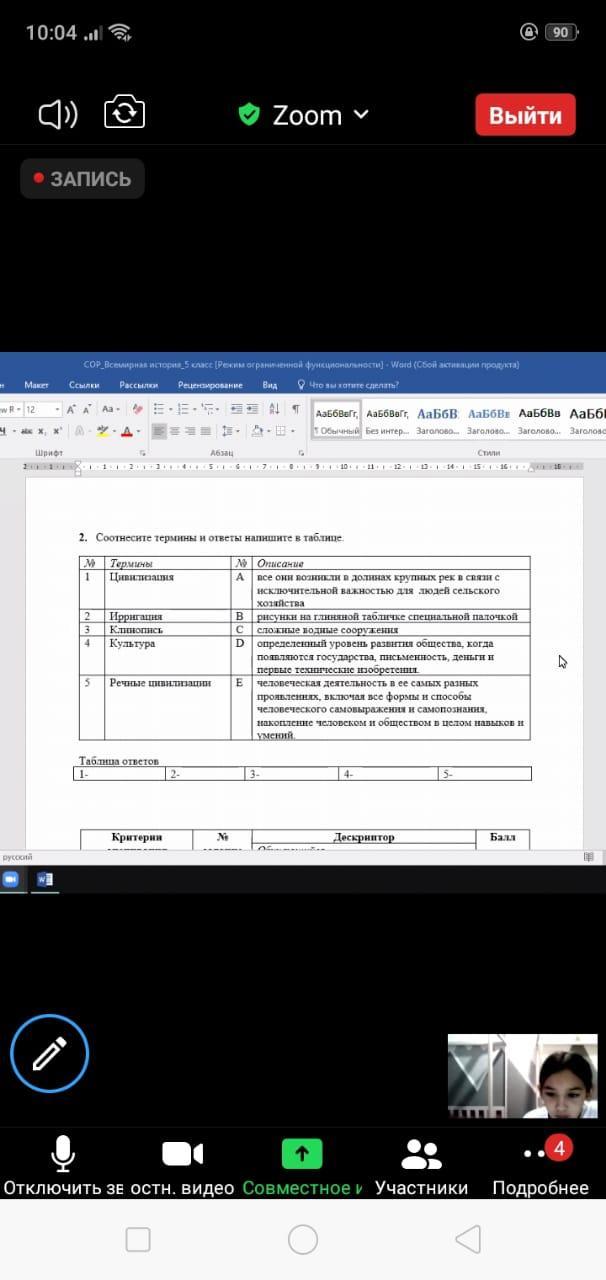This screenshot has width=606, height=1280.
Task: Tap Android home circle button
Action: [x=303, y=1240]
